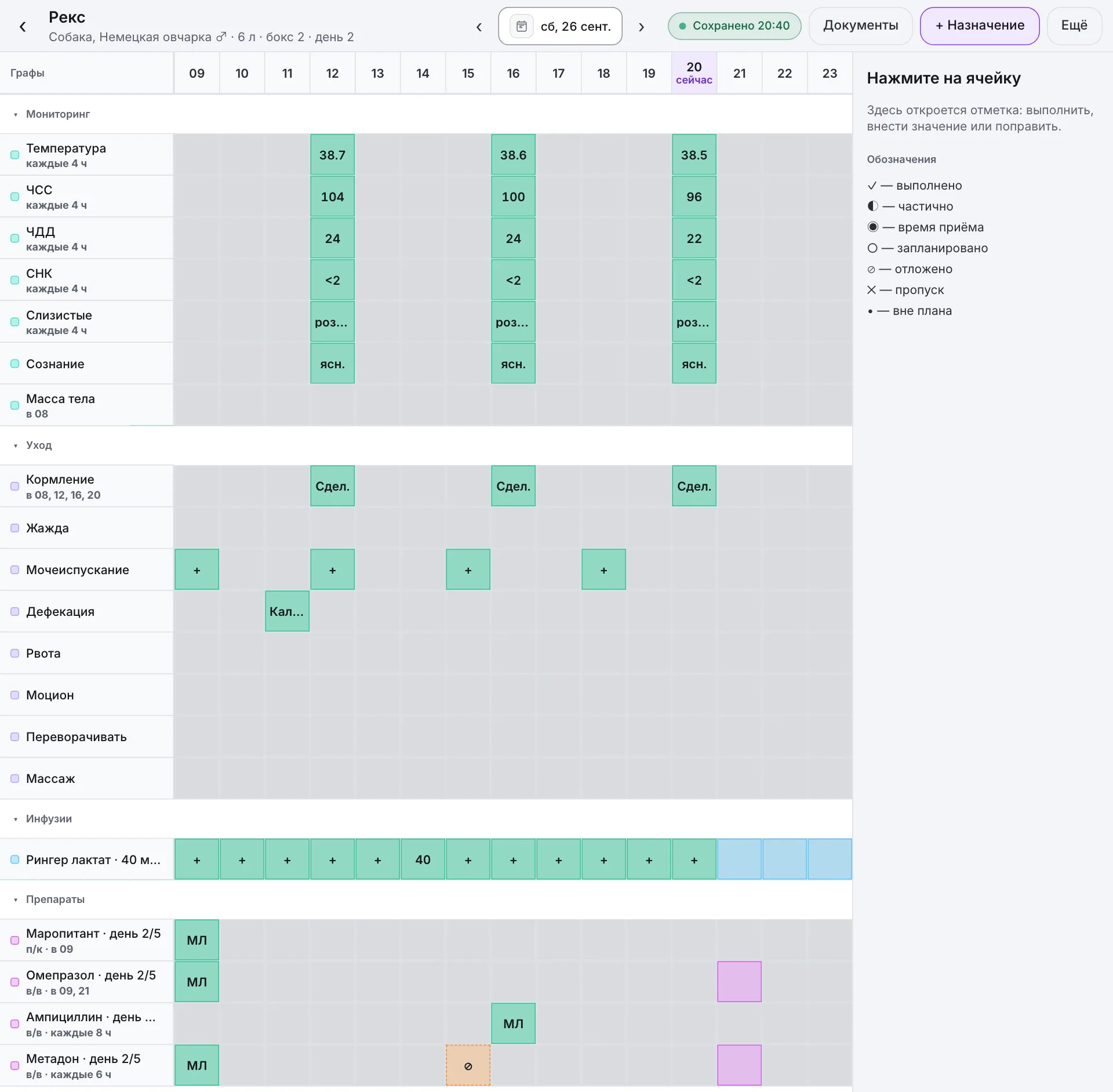Open the Сознание ясн. cell at 16

pyautogui.click(x=513, y=364)
